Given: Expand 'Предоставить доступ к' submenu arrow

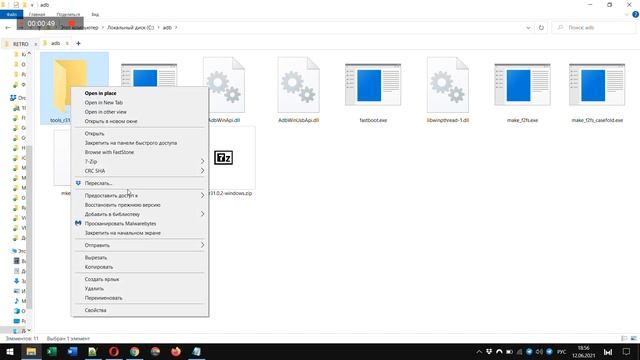Looking at the screenshot, I should coord(202,196).
